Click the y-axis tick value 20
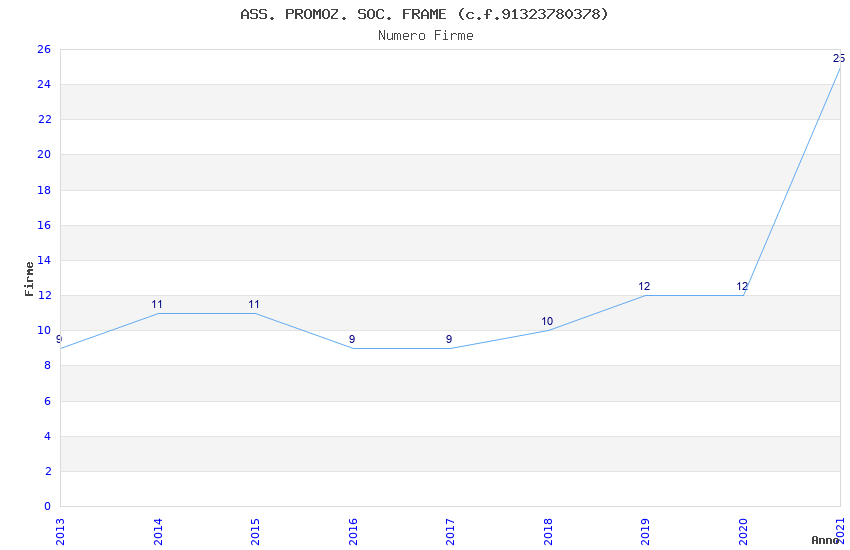The image size is (850, 550). point(44,154)
